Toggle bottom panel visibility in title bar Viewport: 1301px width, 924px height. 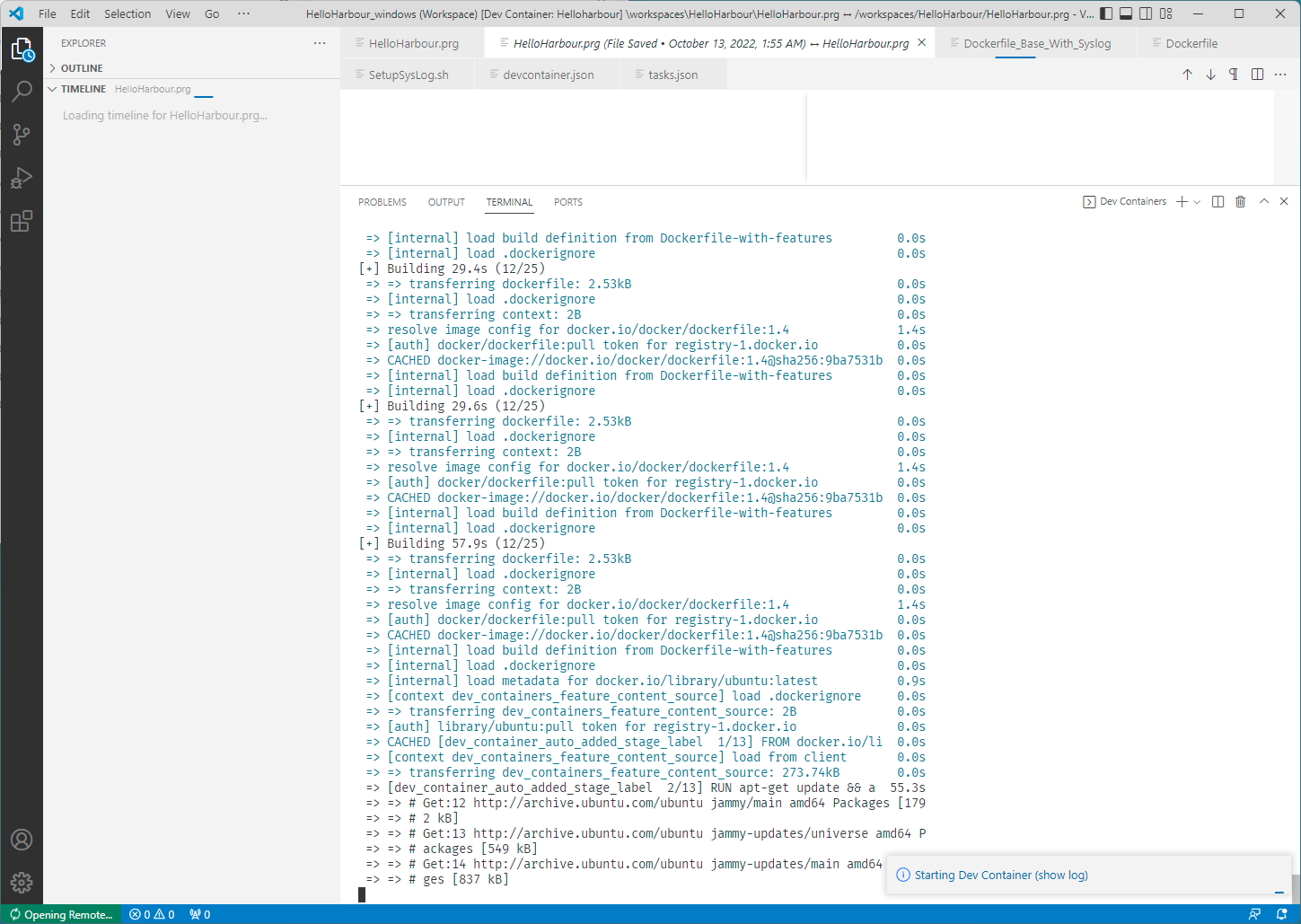[x=1126, y=13]
